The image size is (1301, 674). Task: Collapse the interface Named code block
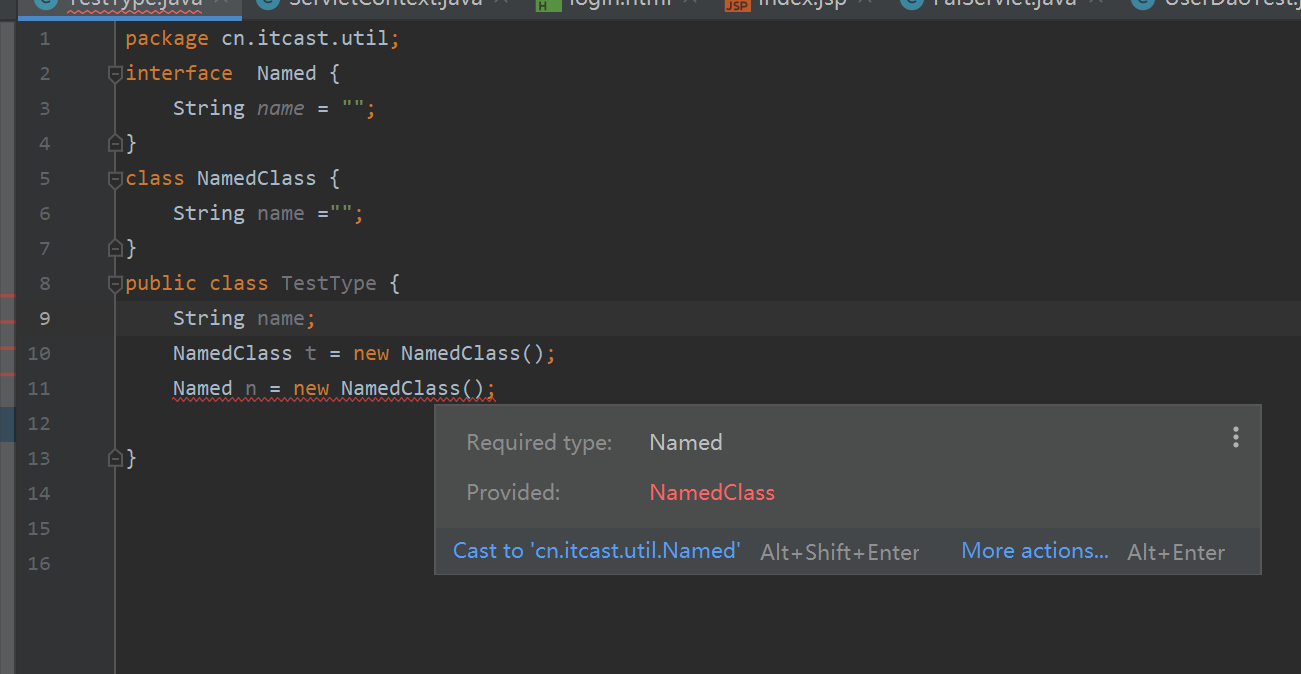115,74
